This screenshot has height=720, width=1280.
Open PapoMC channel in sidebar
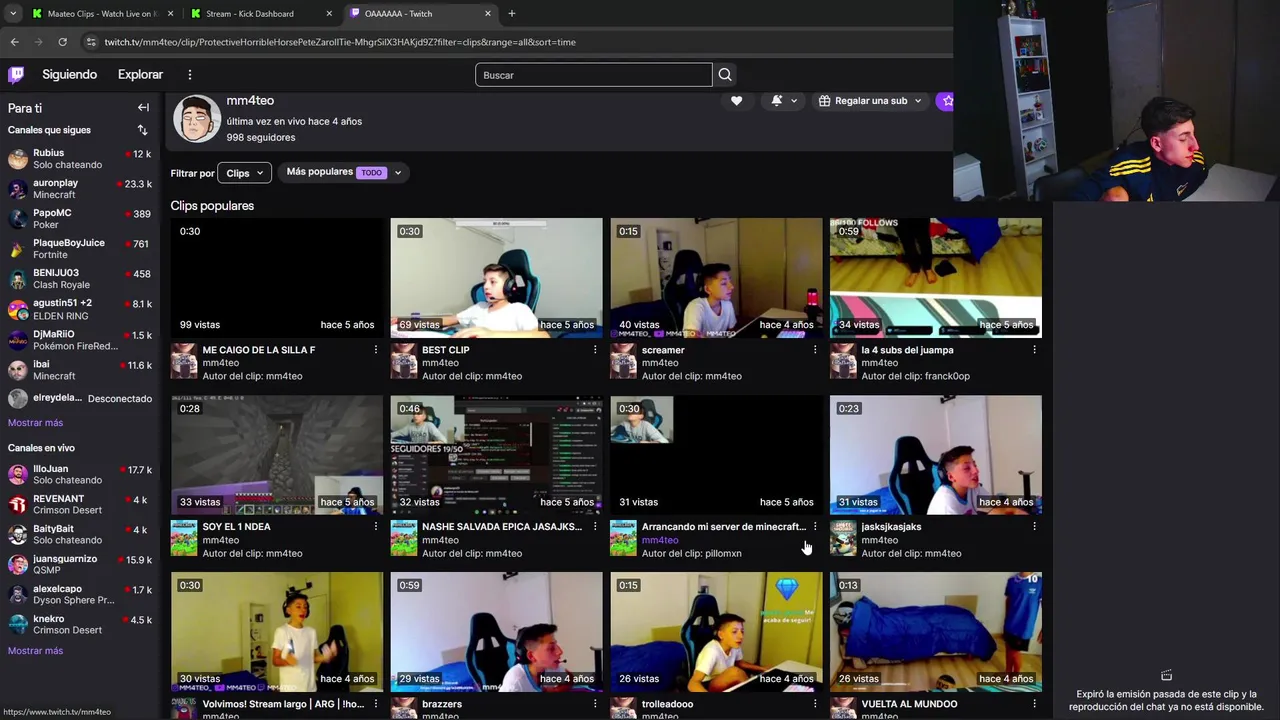(80, 219)
